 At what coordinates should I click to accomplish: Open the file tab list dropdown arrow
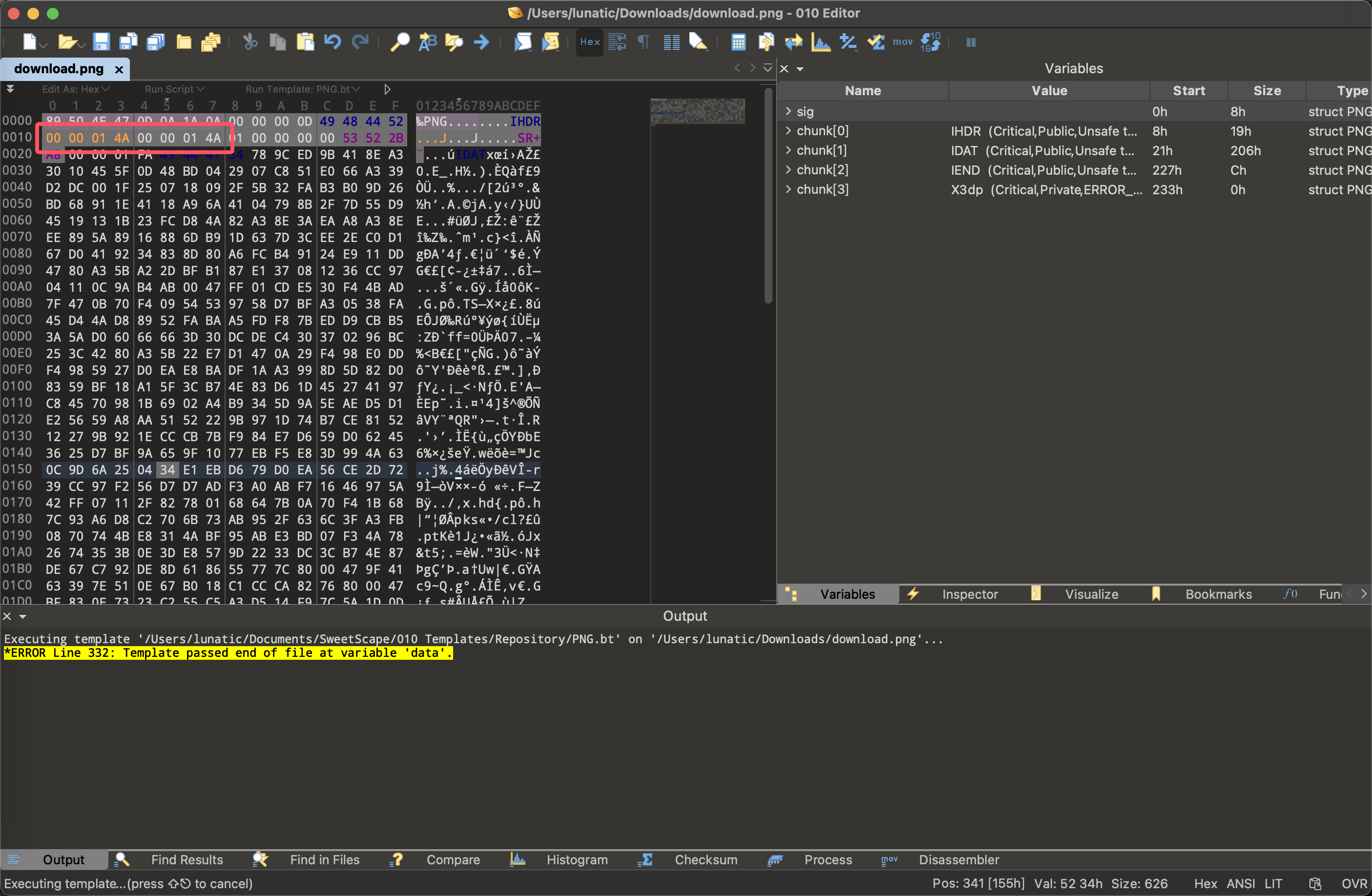click(767, 68)
